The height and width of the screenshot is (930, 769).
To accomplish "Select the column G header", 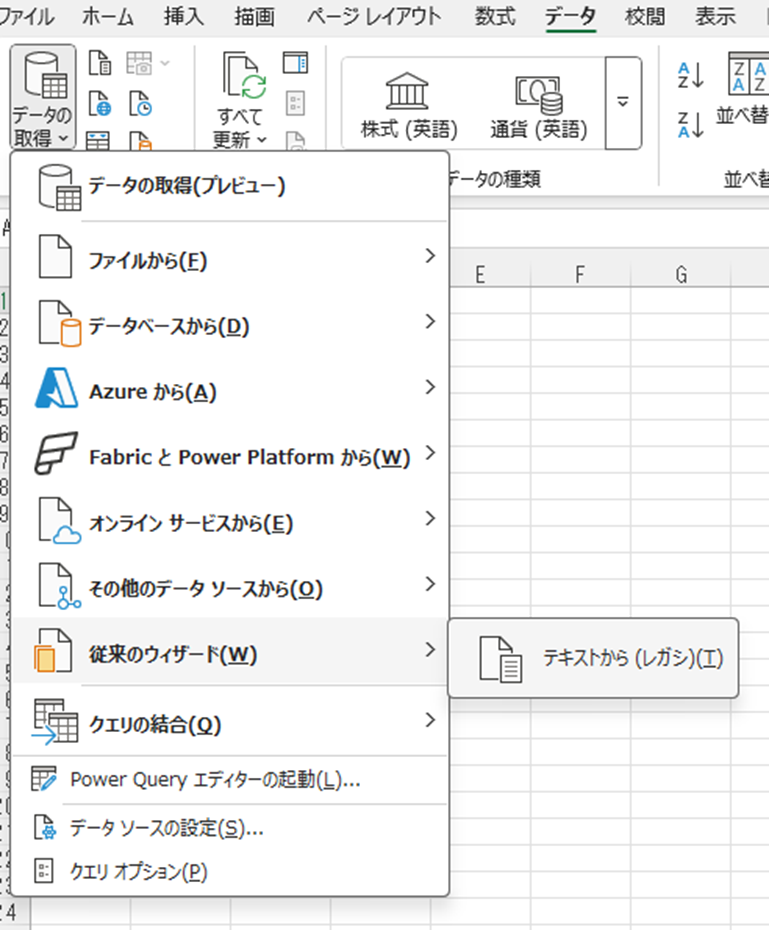I will [x=680, y=275].
